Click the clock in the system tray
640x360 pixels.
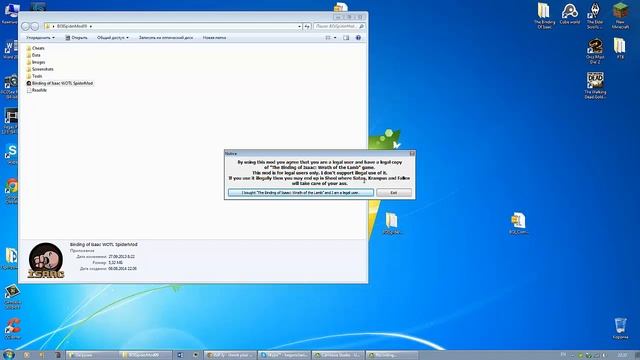pos(622,355)
